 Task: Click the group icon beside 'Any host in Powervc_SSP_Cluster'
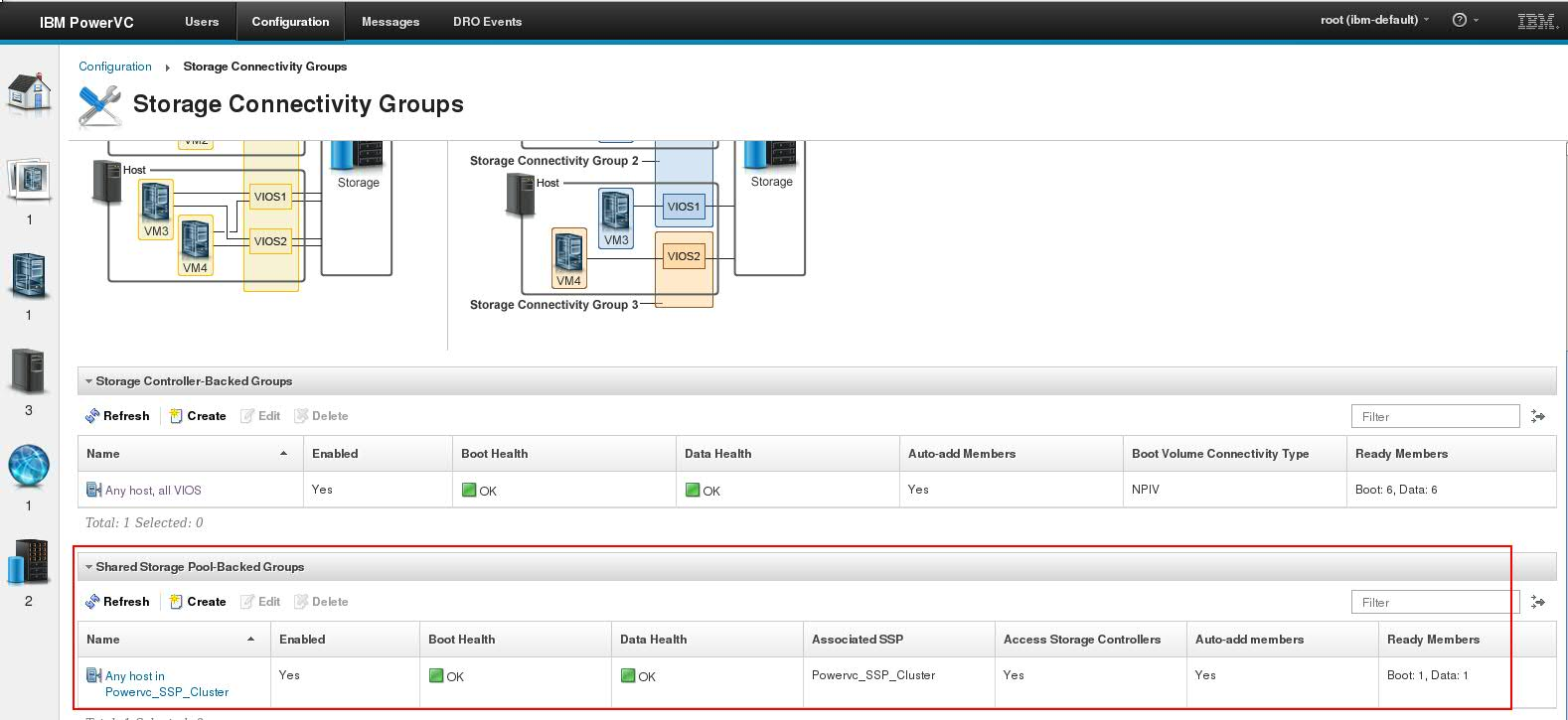[94, 675]
